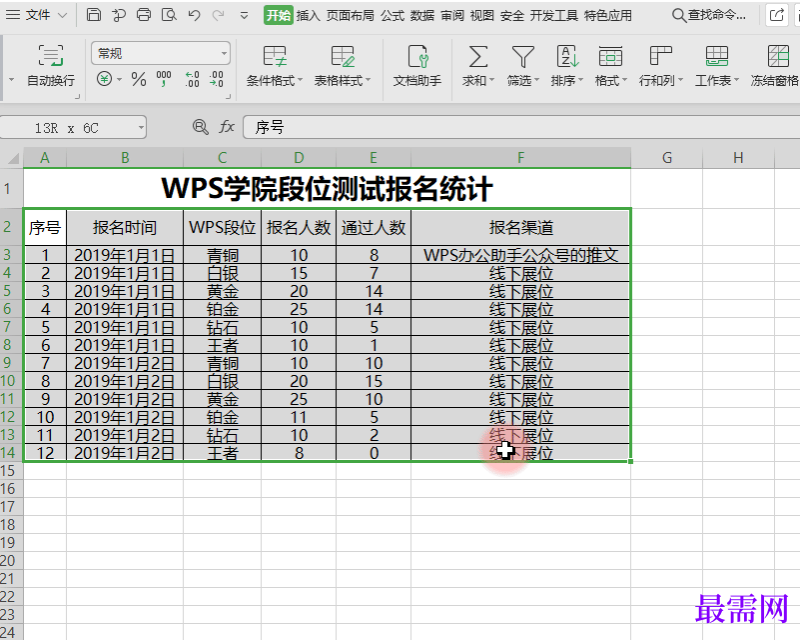Select the title cell WPS学院段位测试报名统计
This screenshot has height=640, width=807.
327,188
